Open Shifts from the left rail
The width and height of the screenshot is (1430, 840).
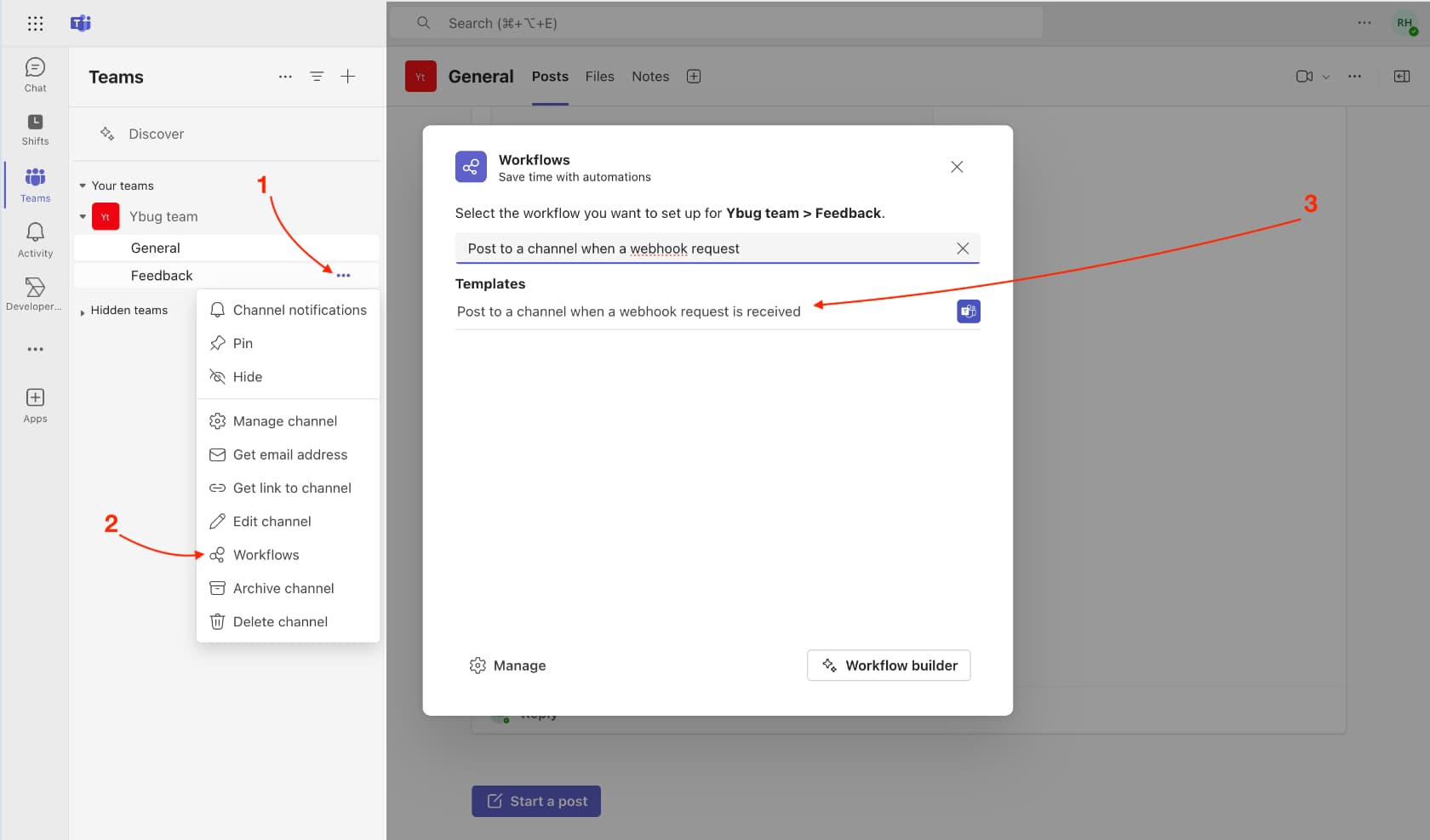point(35,129)
